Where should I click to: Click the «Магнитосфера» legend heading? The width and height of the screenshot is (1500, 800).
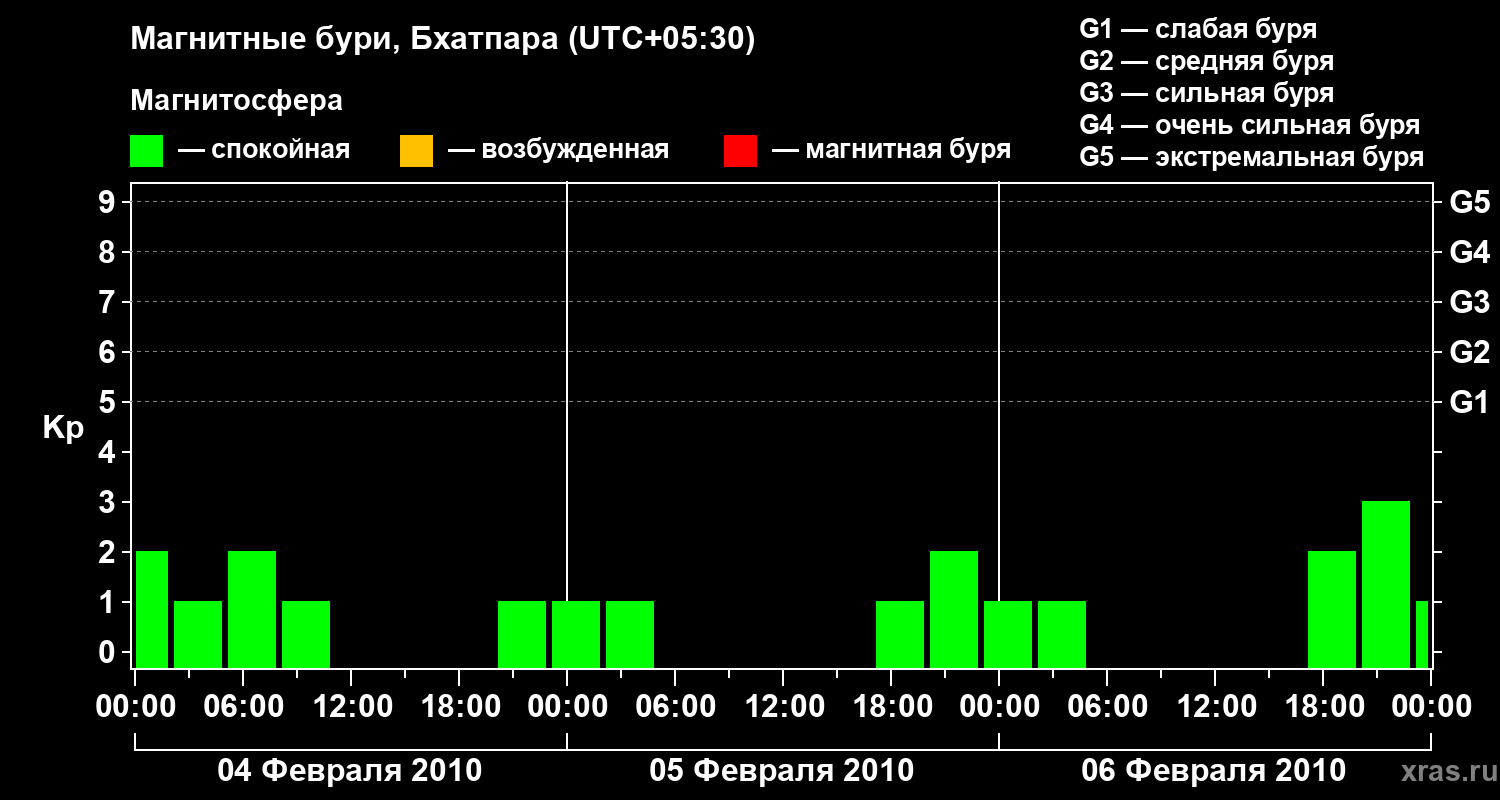click(237, 101)
